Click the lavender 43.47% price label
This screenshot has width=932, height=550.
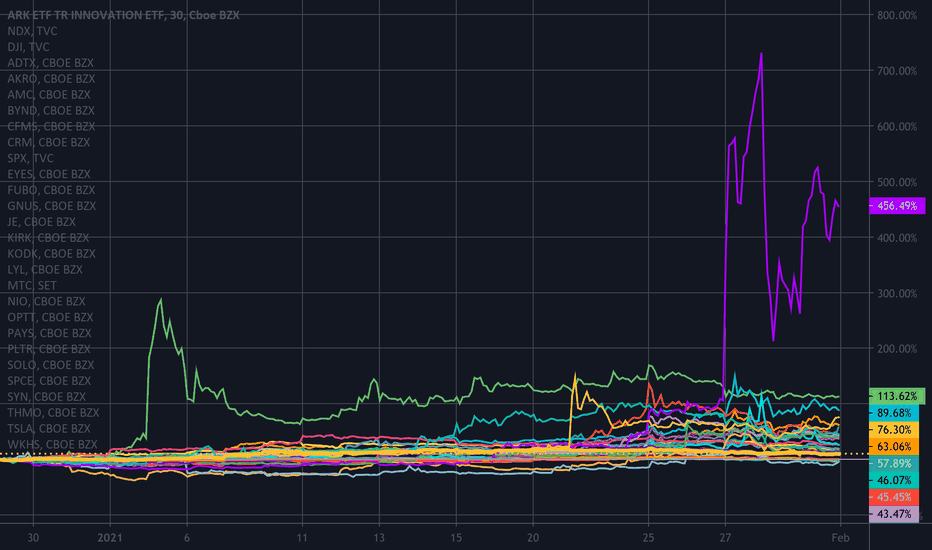(x=894, y=514)
